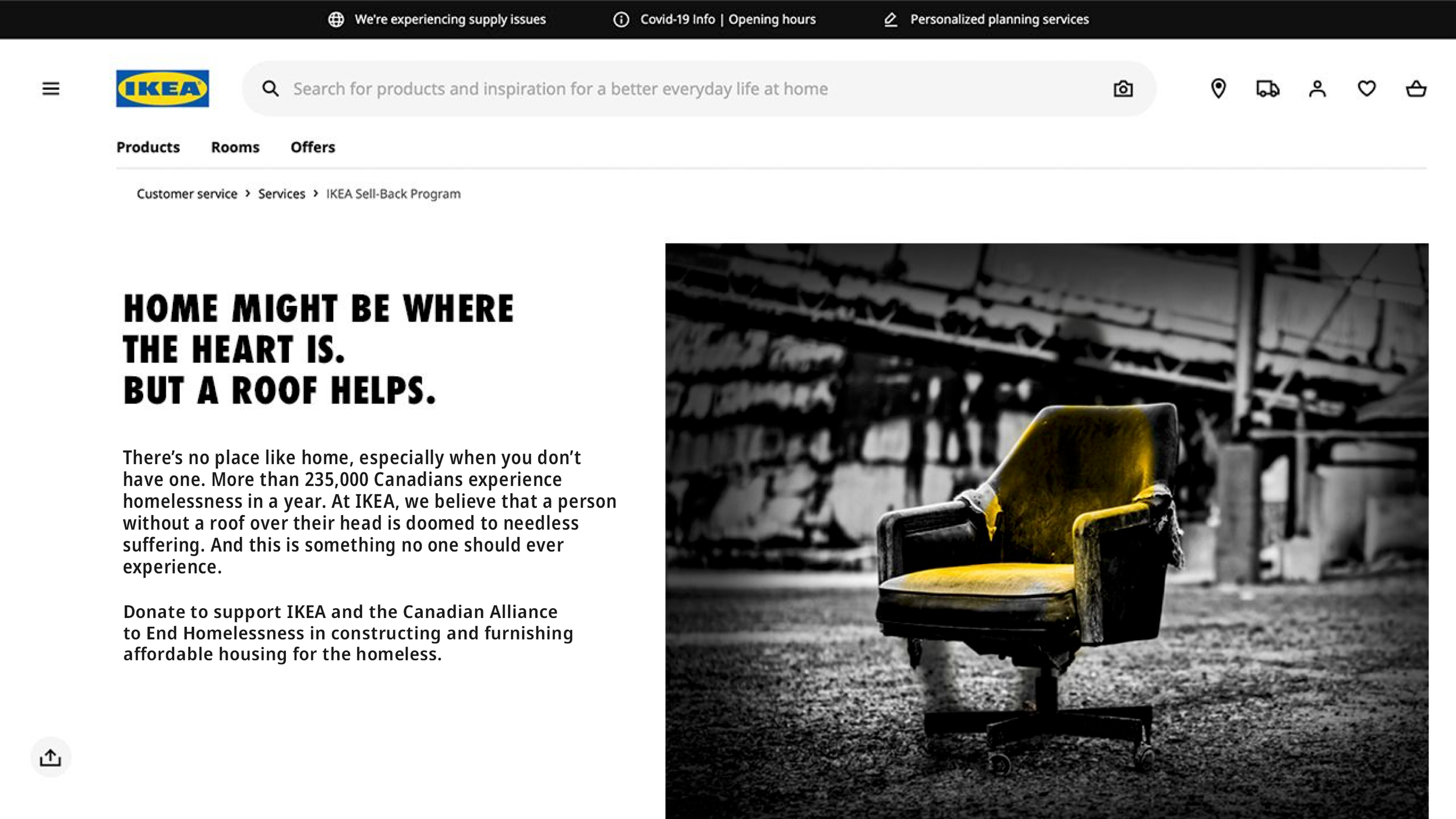Click the pencil planning icon
The image size is (1456, 819).
[890, 19]
